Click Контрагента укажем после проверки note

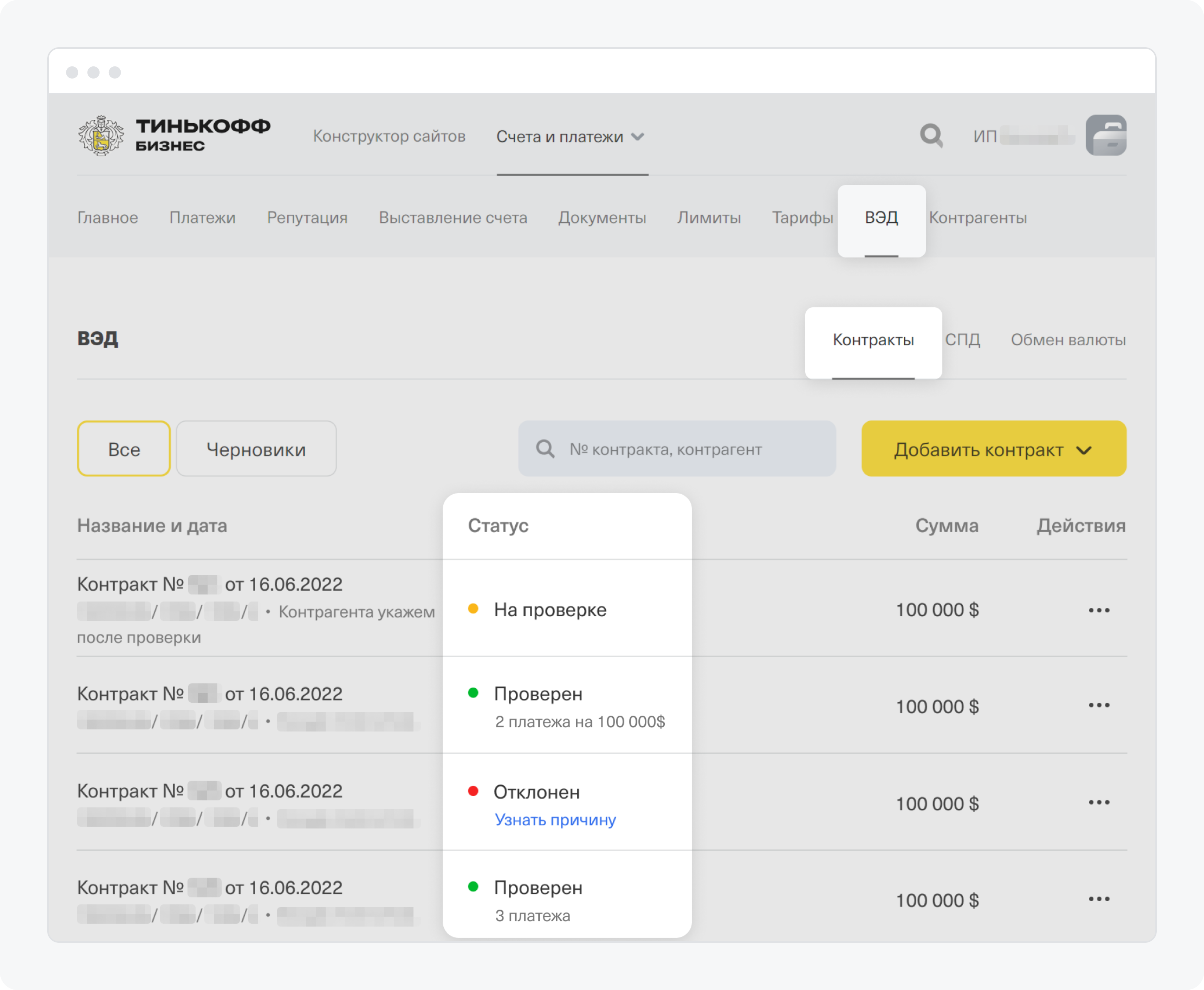pyautogui.click(x=256, y=624)
